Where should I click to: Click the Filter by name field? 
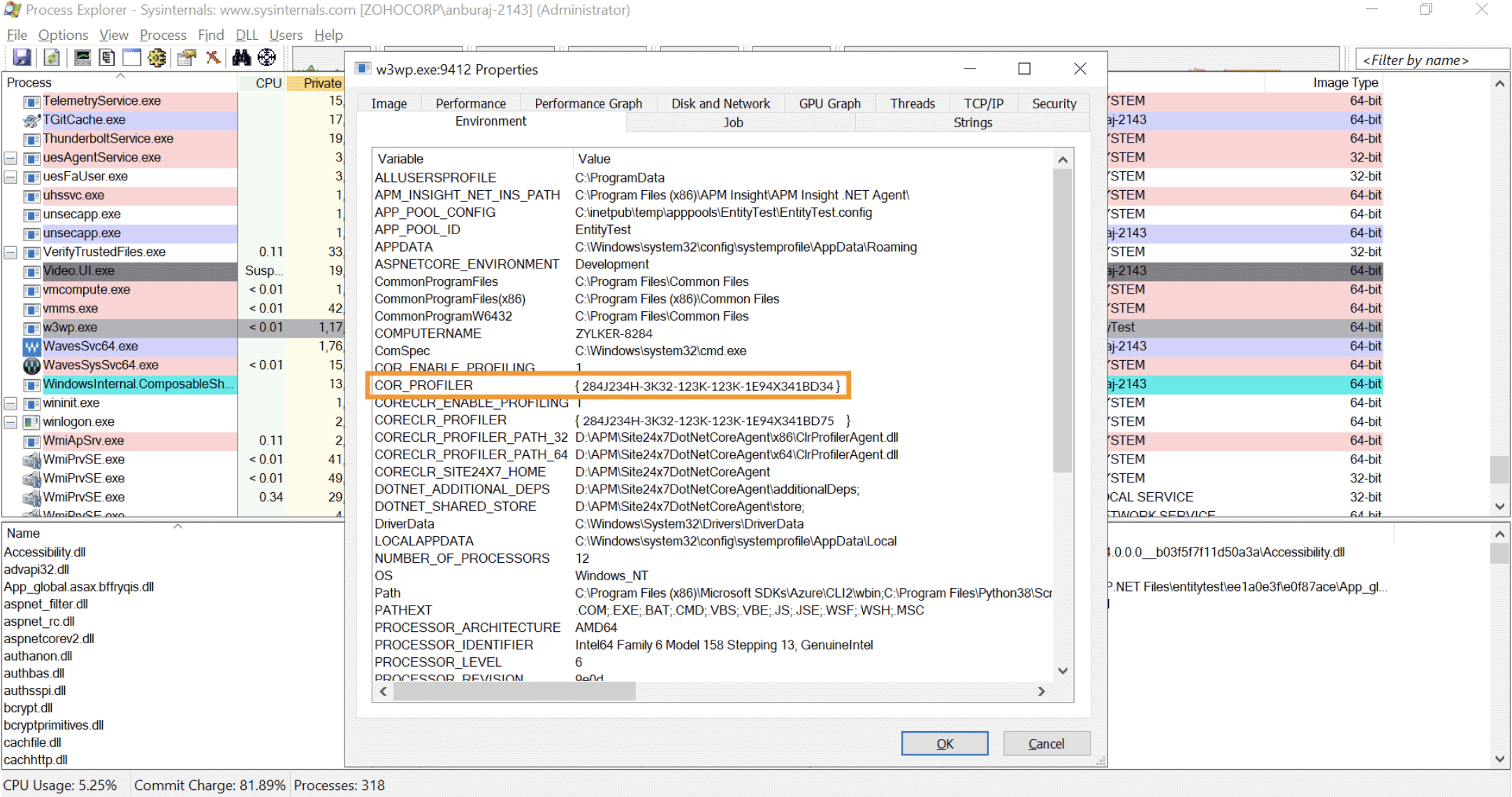pyautogui.click(x=1430, y=60)
